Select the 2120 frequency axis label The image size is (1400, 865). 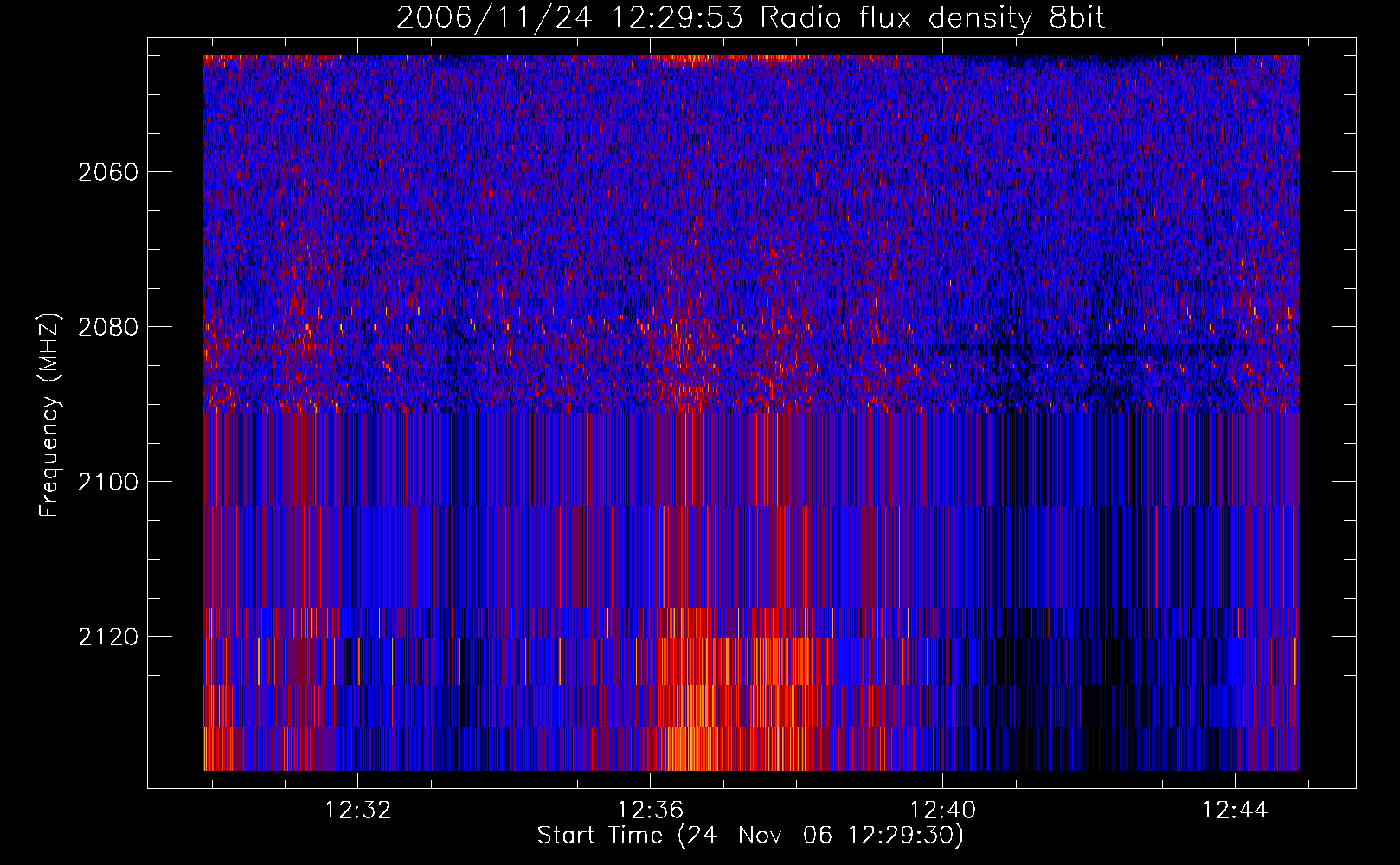tap(108, 637)
